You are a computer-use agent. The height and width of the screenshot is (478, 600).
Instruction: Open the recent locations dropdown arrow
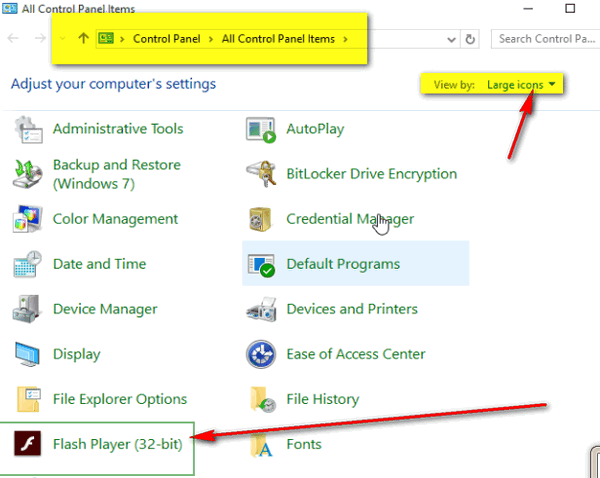pos(62,39)
